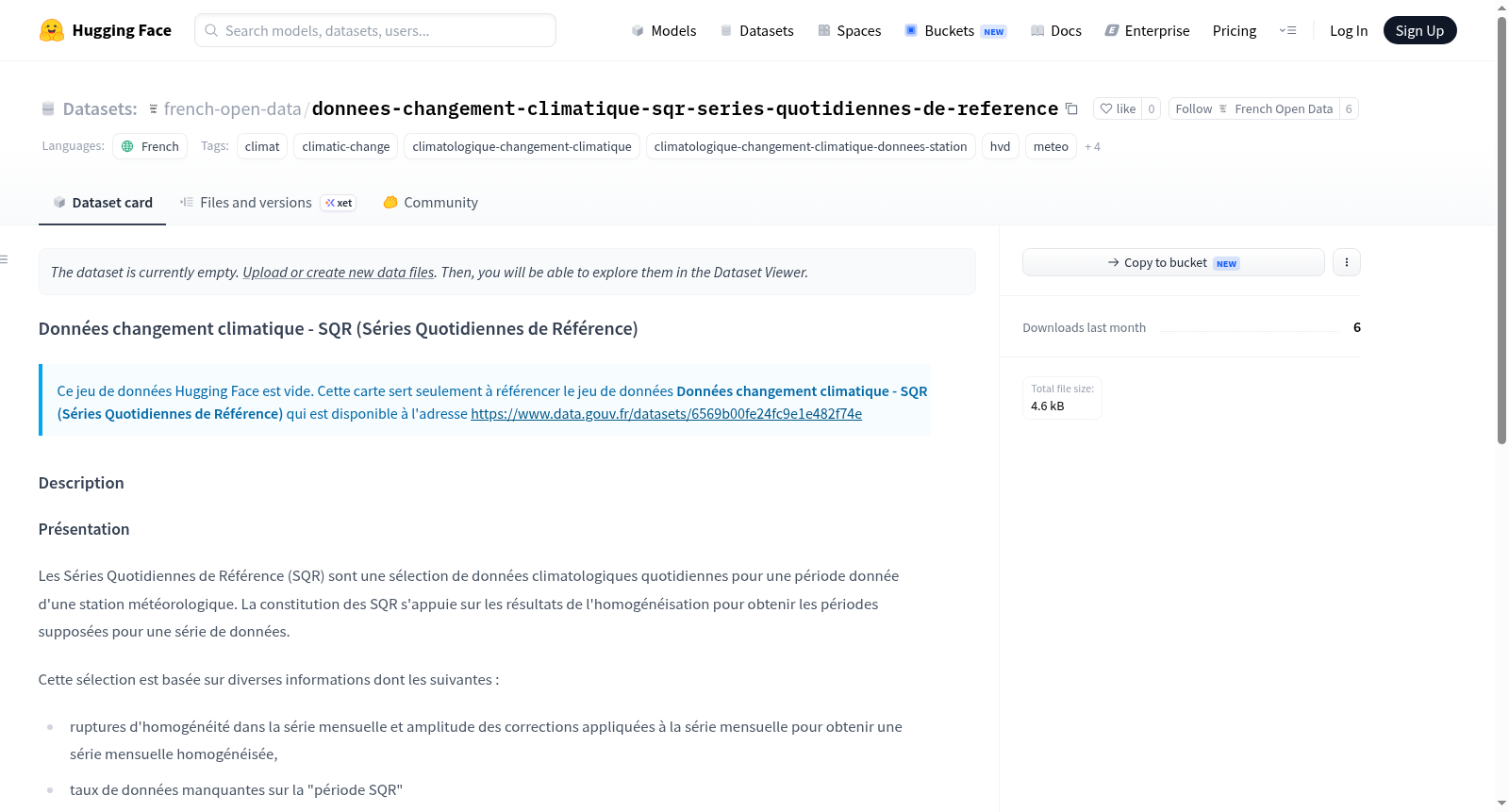This screenshot has width=1509, height=812.
Task: Click the Sign Up button
Action: 1419,30
